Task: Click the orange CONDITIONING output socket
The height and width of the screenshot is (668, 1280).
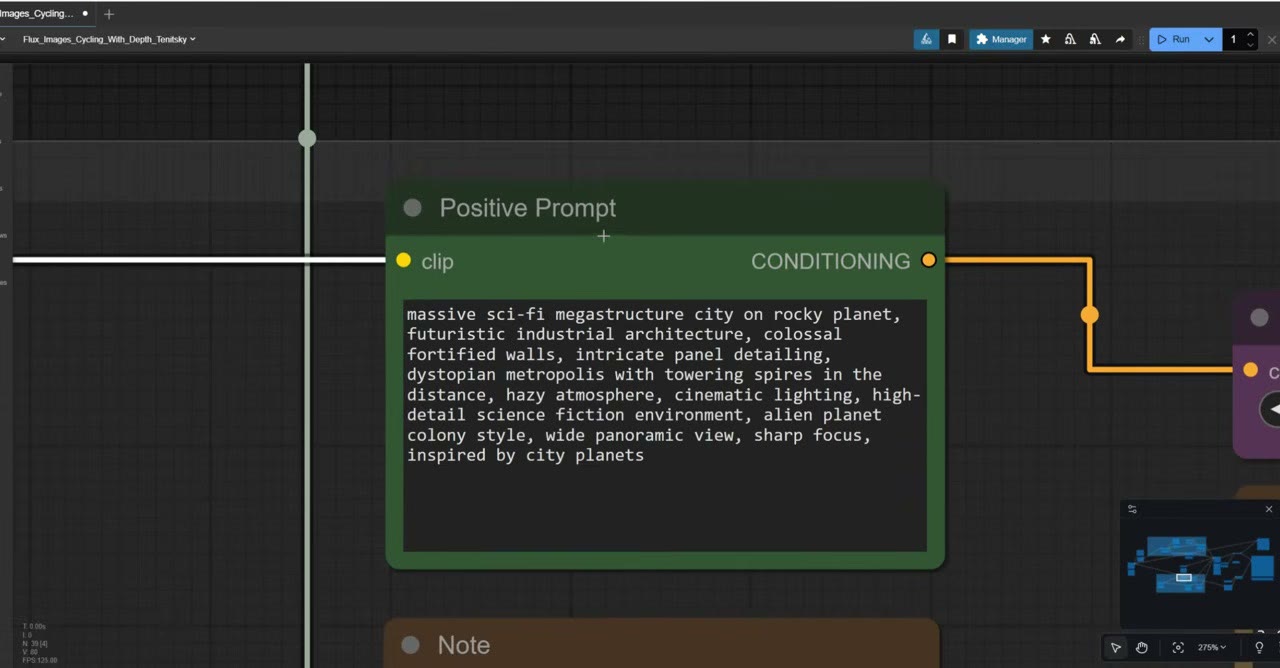Action: [x=929, y=260]
